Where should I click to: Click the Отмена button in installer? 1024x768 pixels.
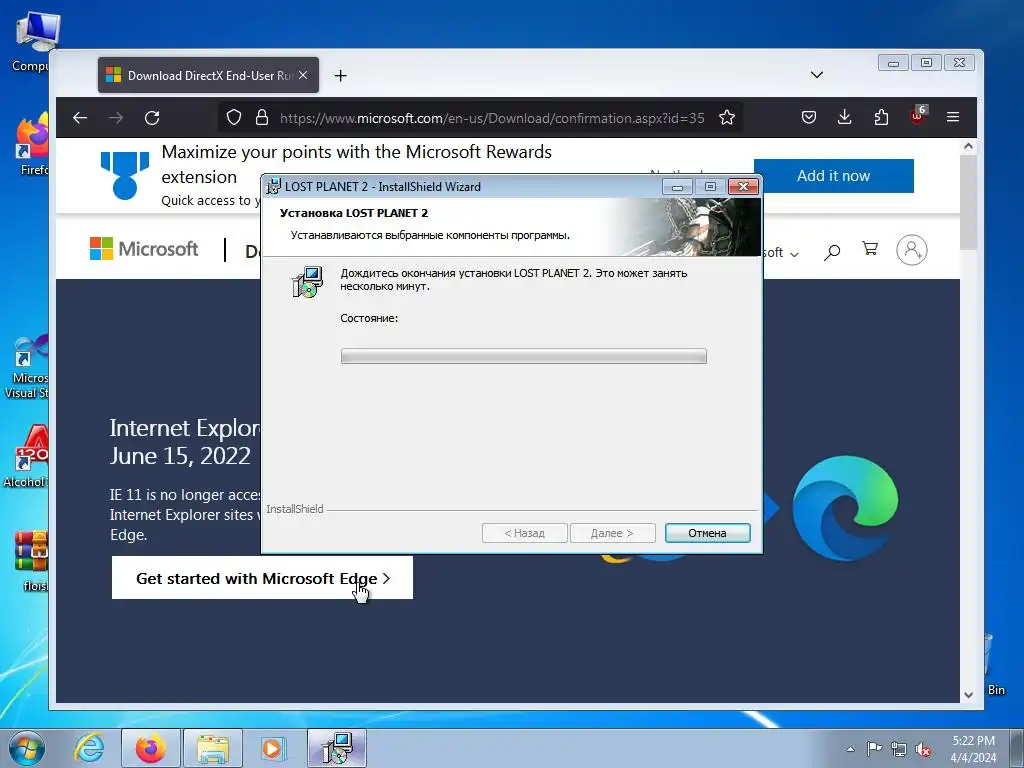tap(707, 533)
